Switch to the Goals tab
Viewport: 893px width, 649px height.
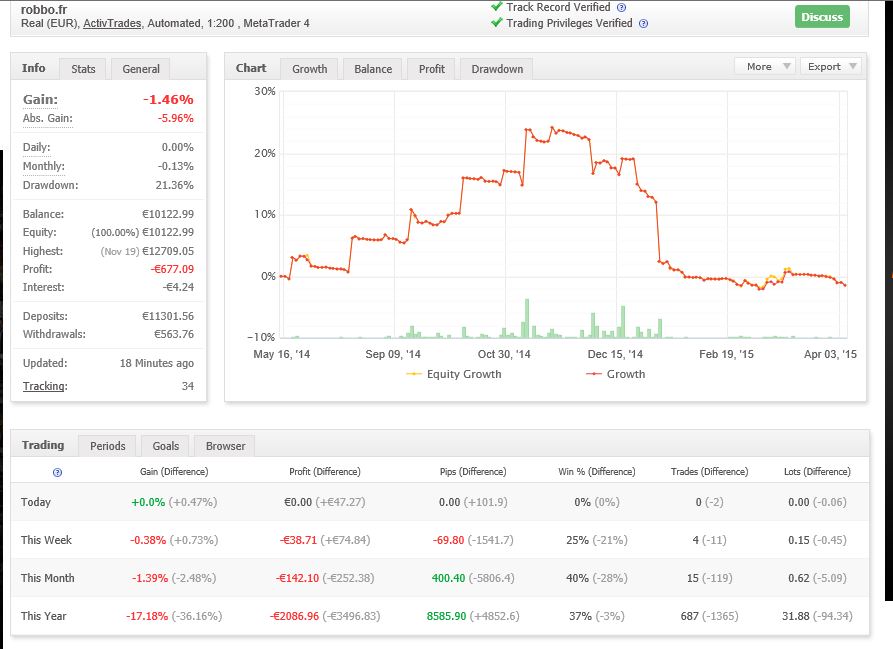pyautogui.click(x=166, y=446)
